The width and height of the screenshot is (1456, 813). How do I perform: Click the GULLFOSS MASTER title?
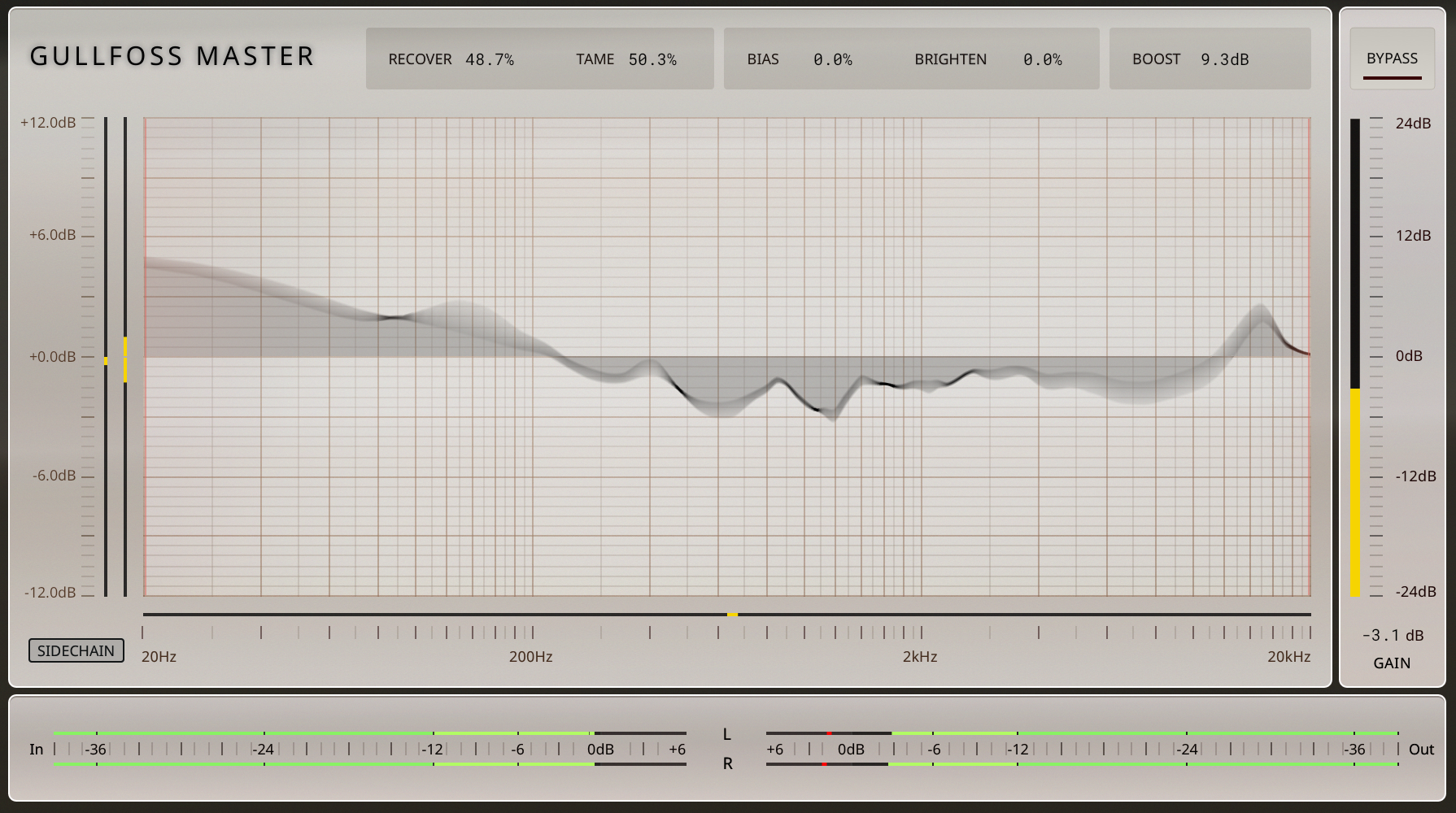[172, 56]
